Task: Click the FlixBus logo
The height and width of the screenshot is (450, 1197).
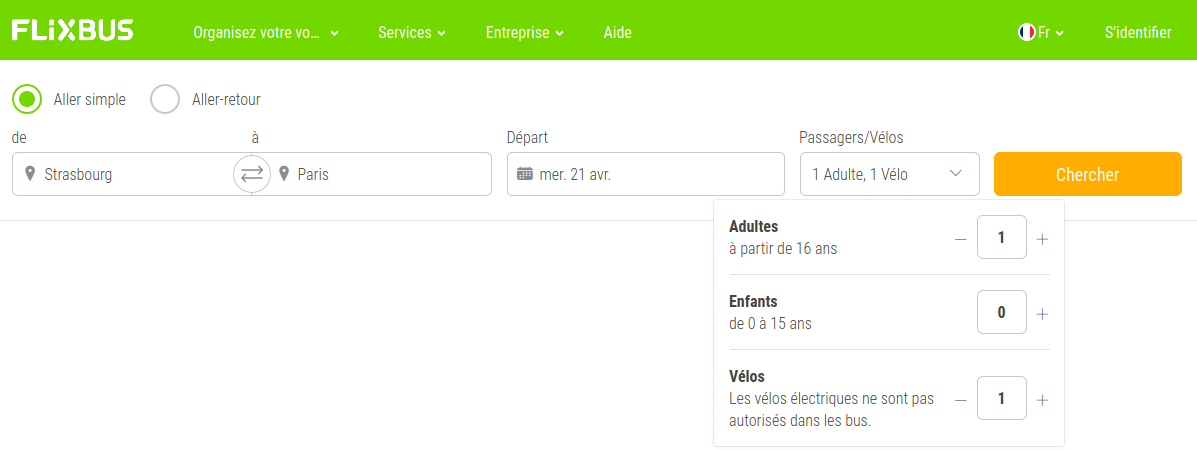Action: pos(73,31)
